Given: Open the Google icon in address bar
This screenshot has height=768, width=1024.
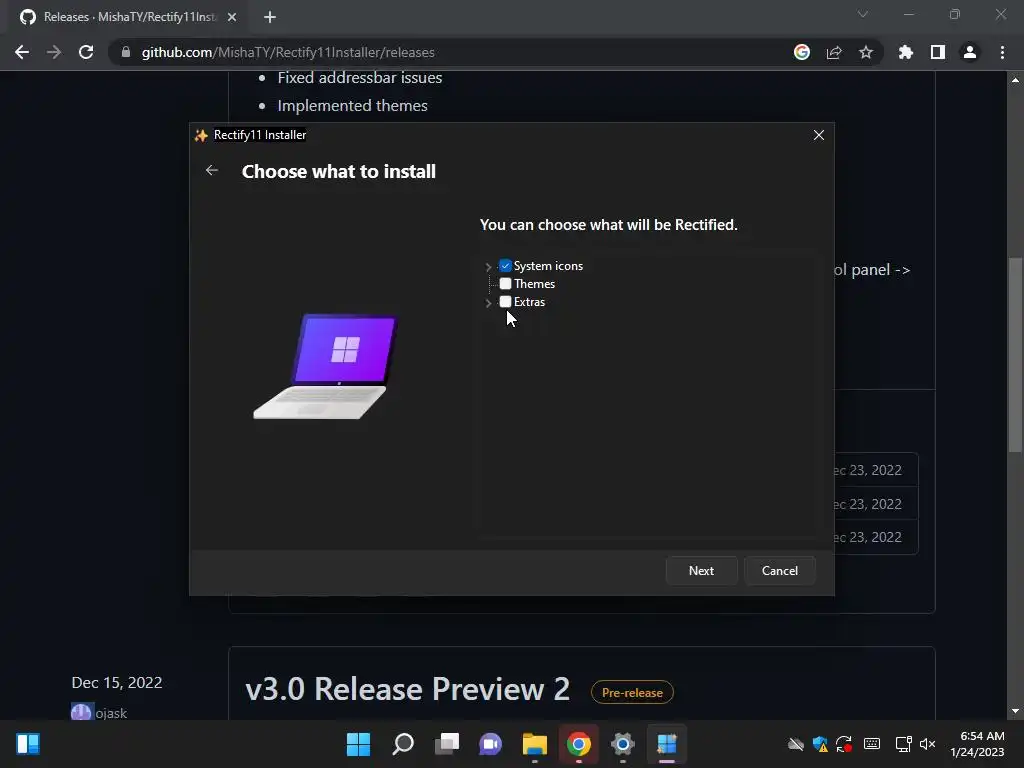Looking at the screenshot, I should coord(802,52).
